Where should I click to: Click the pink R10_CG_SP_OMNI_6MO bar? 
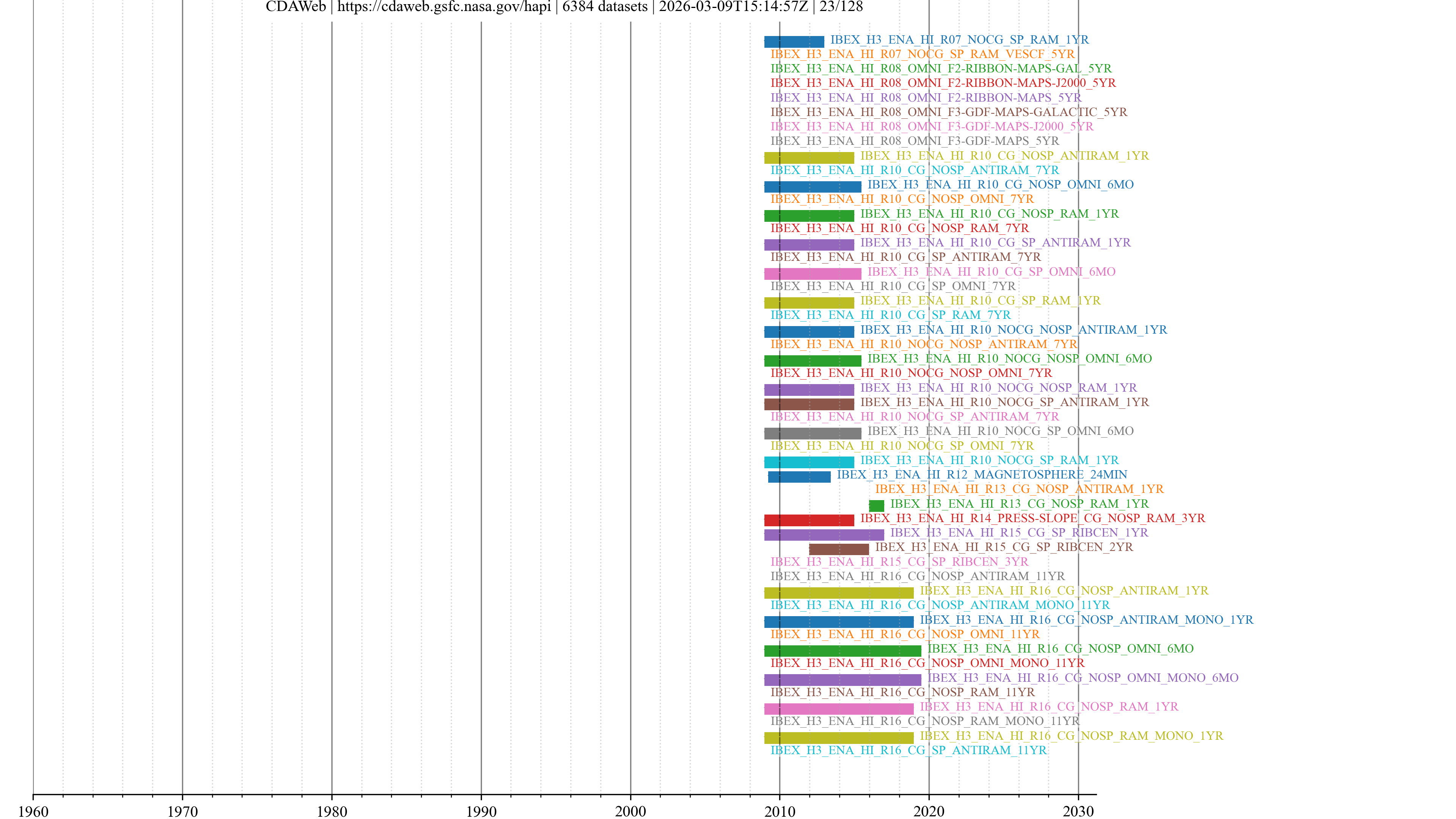coord(812,273)
